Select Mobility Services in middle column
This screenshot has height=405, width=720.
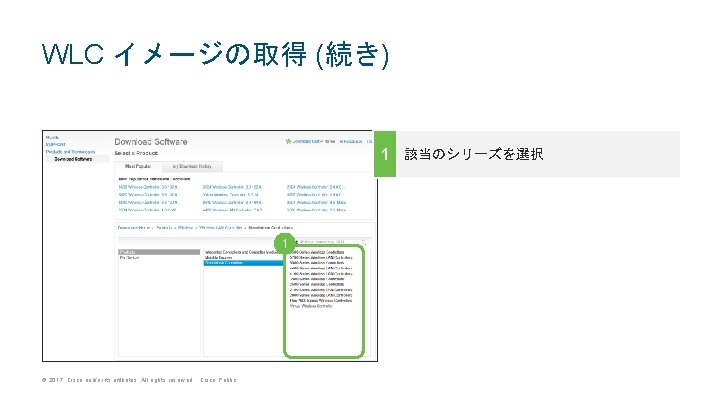point(219,258)
